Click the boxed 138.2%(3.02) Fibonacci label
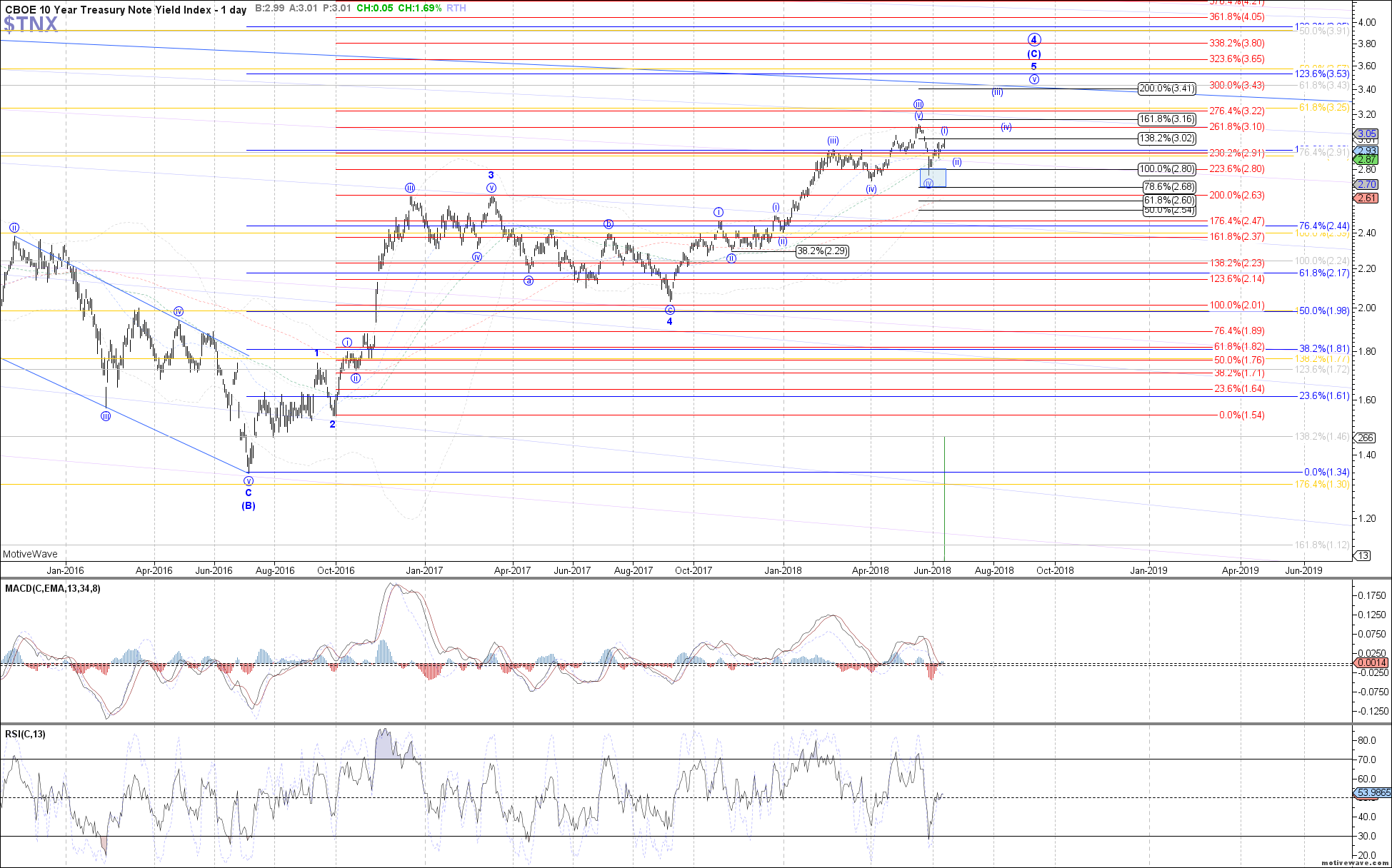The height and width of the screenshot is (868, 1392). pos(1166,138)
